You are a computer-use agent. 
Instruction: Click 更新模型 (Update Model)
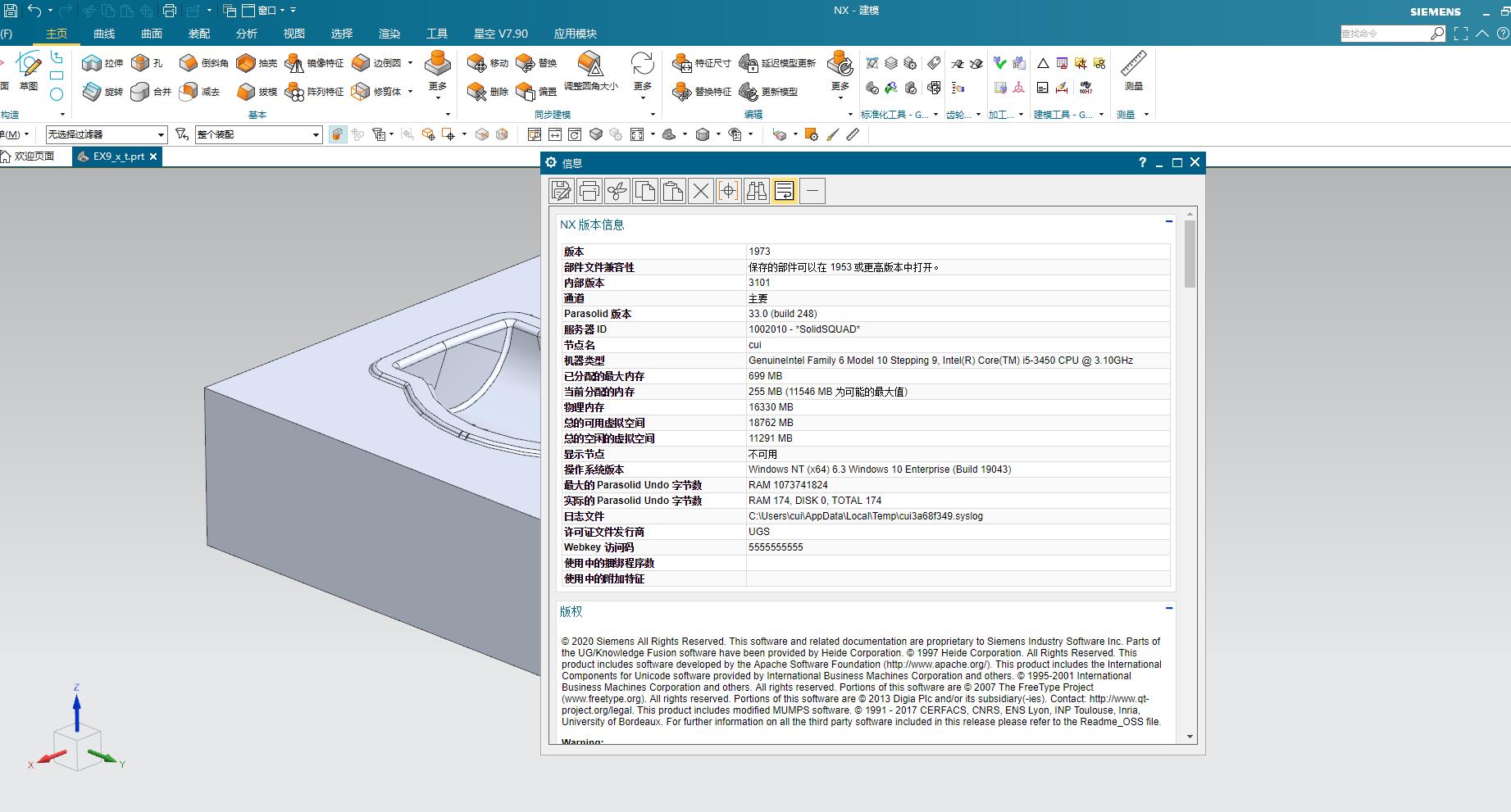tap(768, 92)
